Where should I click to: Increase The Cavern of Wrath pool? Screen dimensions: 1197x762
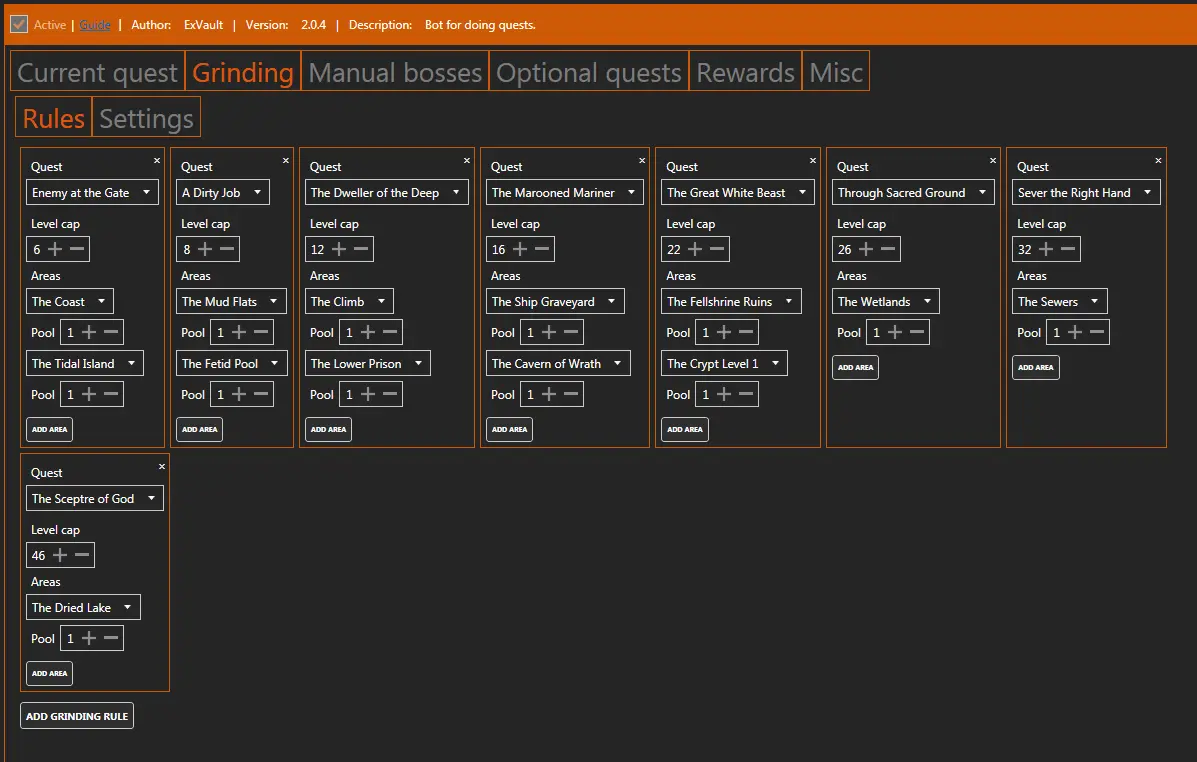pyautogui.click(x=549, y=394)
